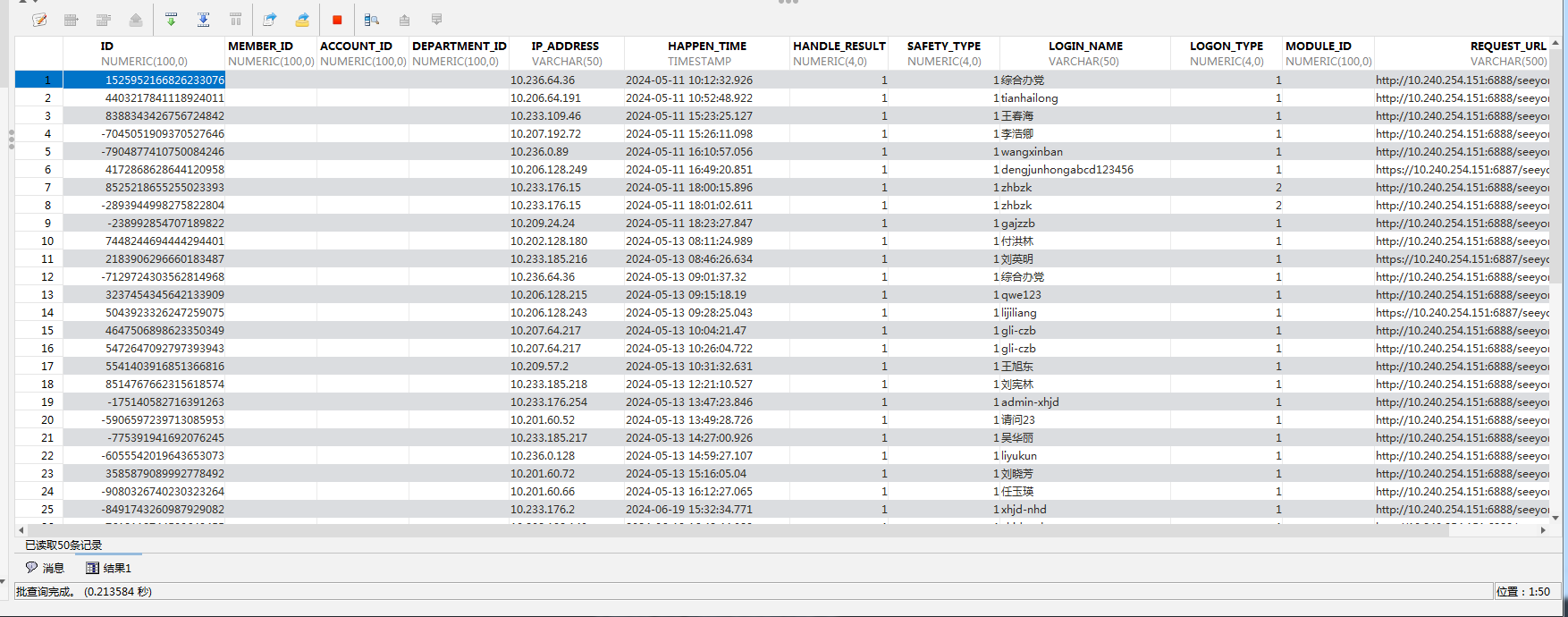
Task: Fetch all rows with blue arrow icon
Action: coord(204,20)
